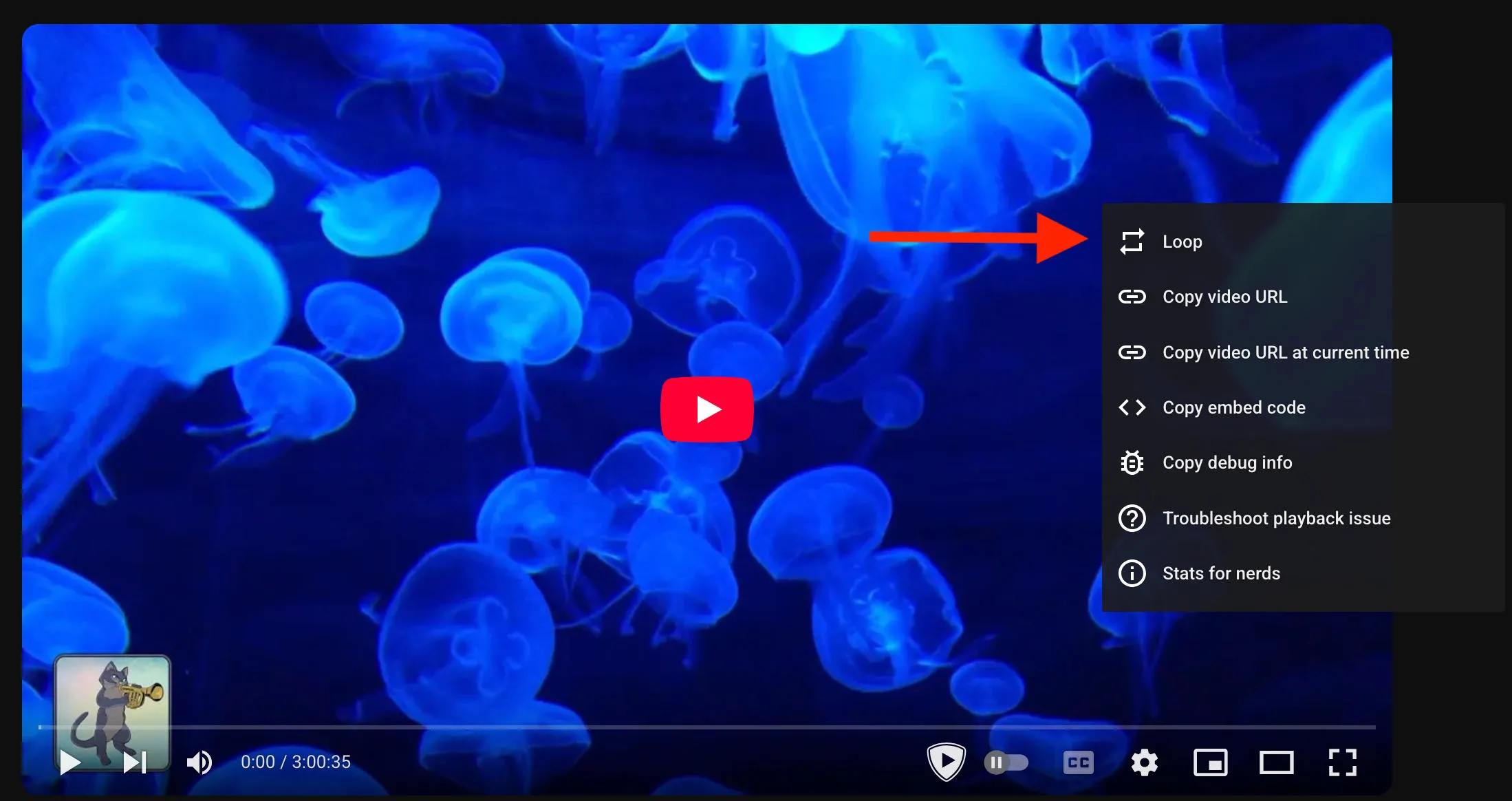The width and height of the screenshot is (1512, 801).
Task: Skip to next video
Action: coord(135,762)
